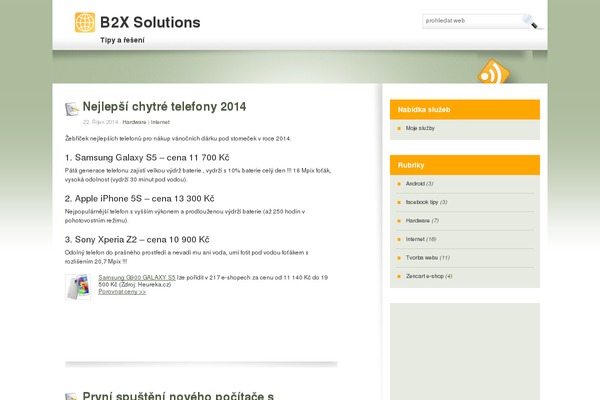The image size is (600, 400).
Task: Click the Tipy a řešení tagline
Action: pyautogui.click(x=122, y=40)
